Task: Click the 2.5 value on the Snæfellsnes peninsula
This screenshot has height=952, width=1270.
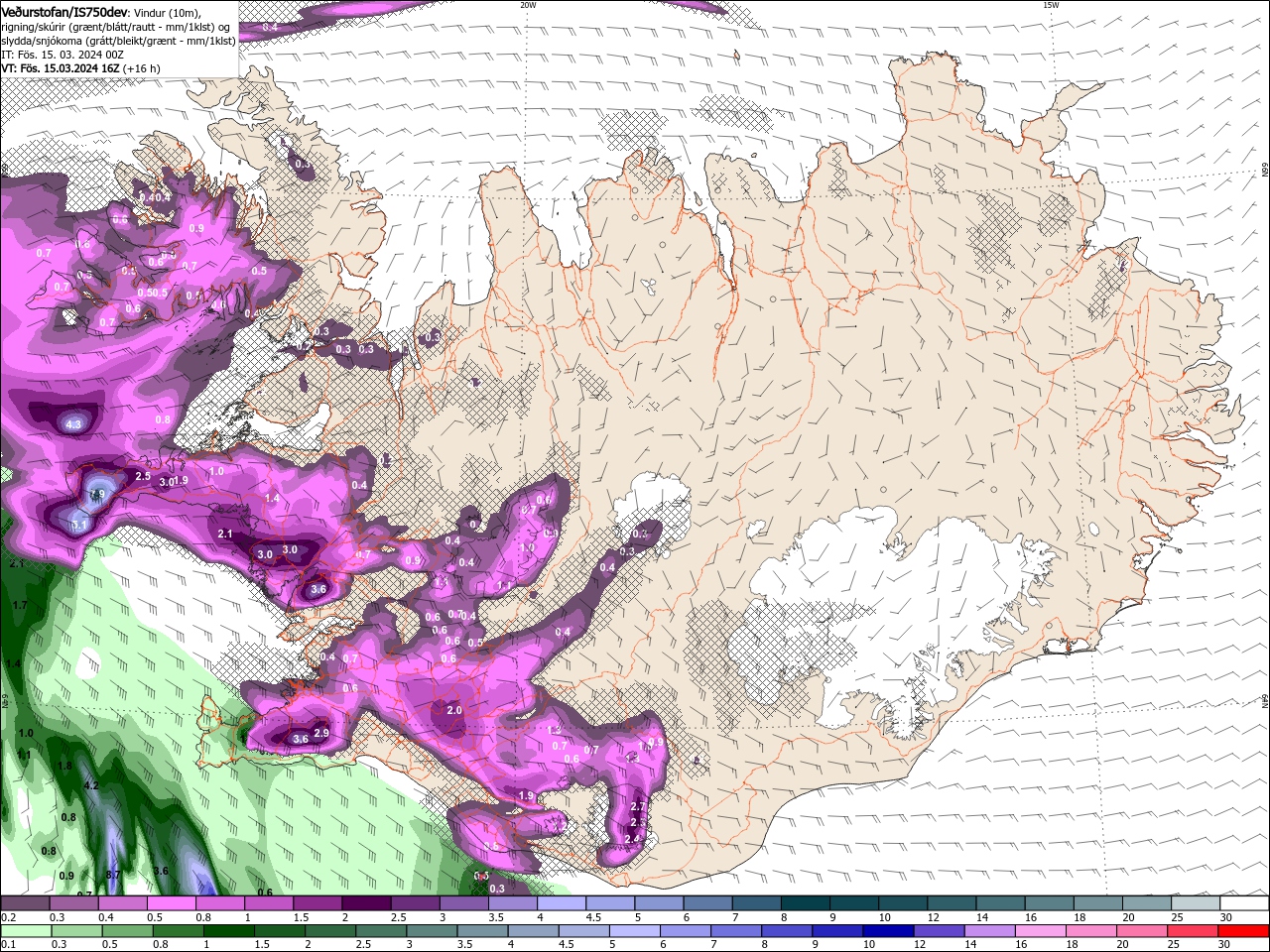Action: point(143,477)
